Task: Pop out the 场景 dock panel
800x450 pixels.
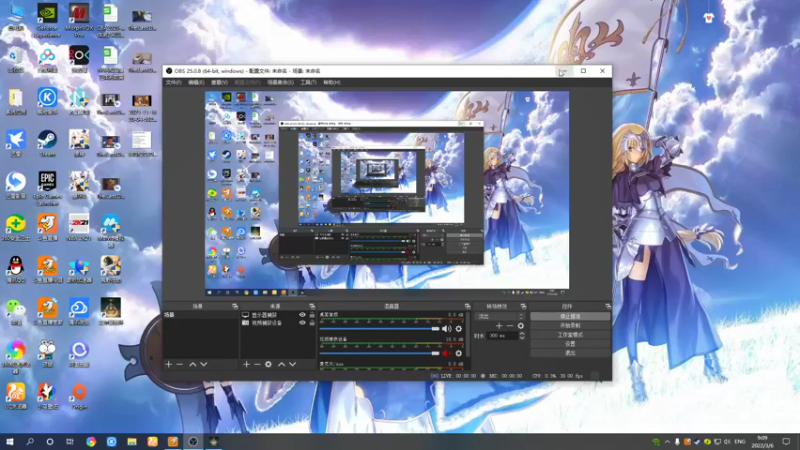Action: [x=235, y=306]
